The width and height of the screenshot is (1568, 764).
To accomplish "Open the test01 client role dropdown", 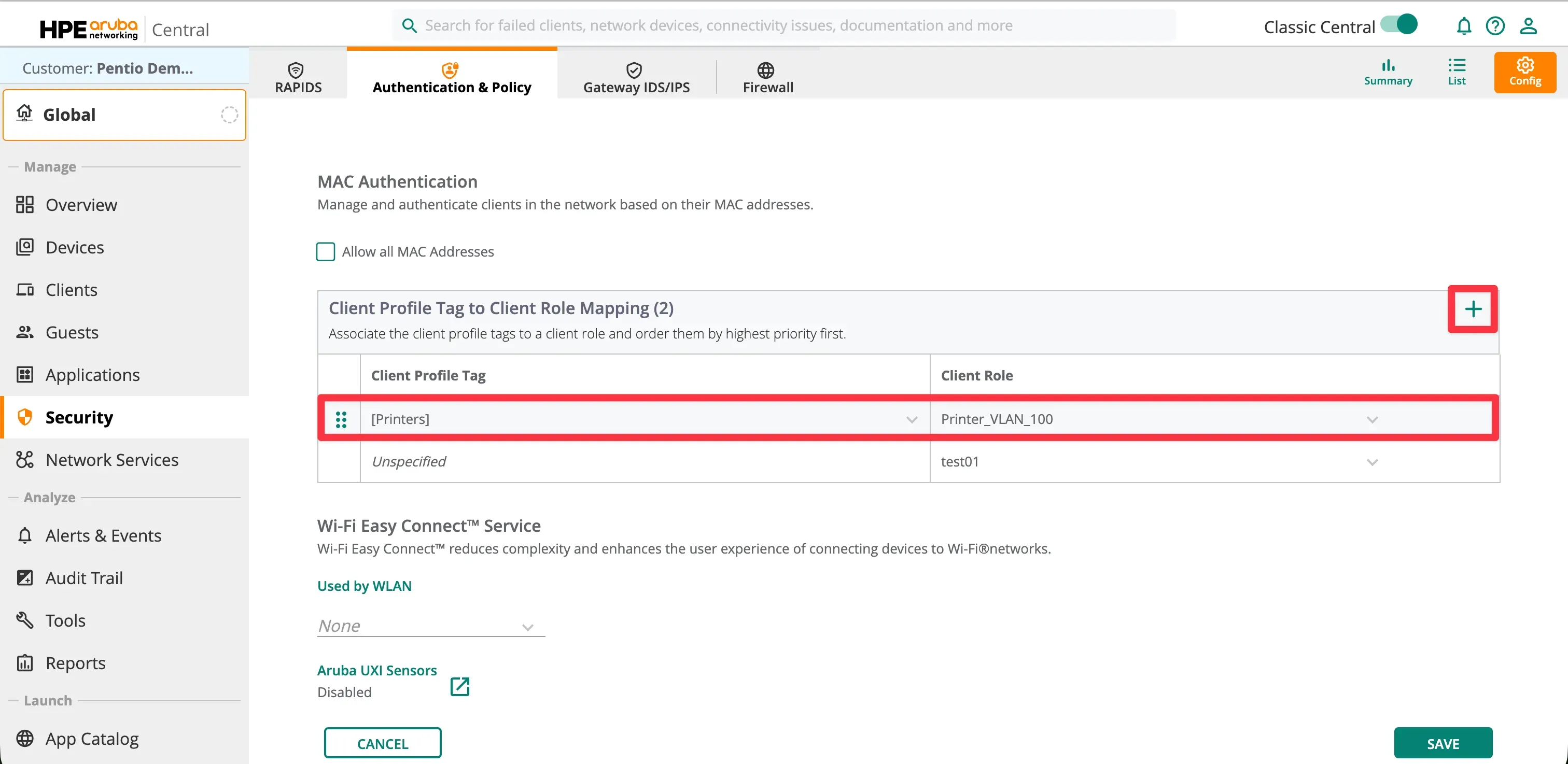I will click(1371, 462).
